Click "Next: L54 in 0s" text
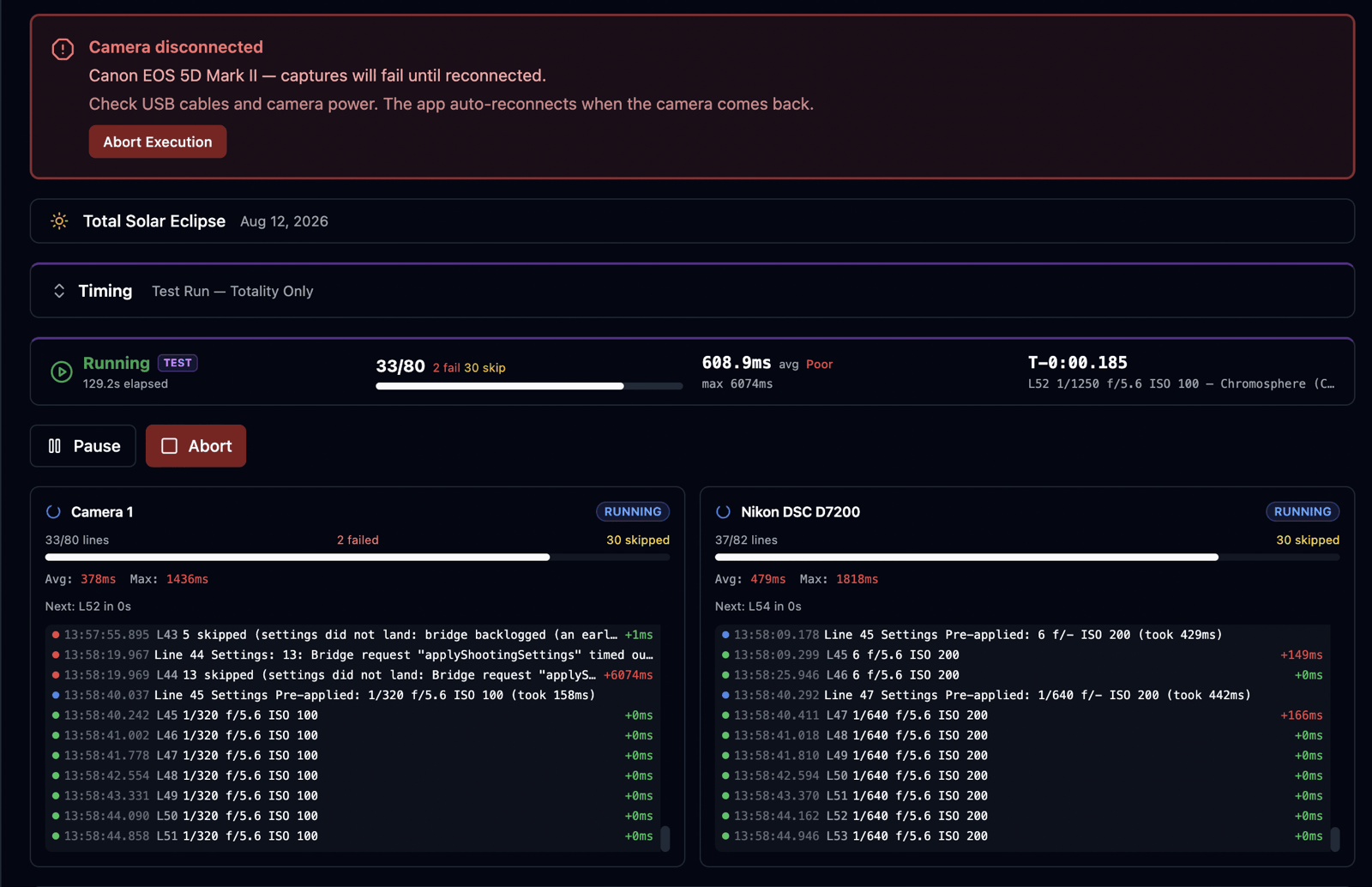 [758, 606]
